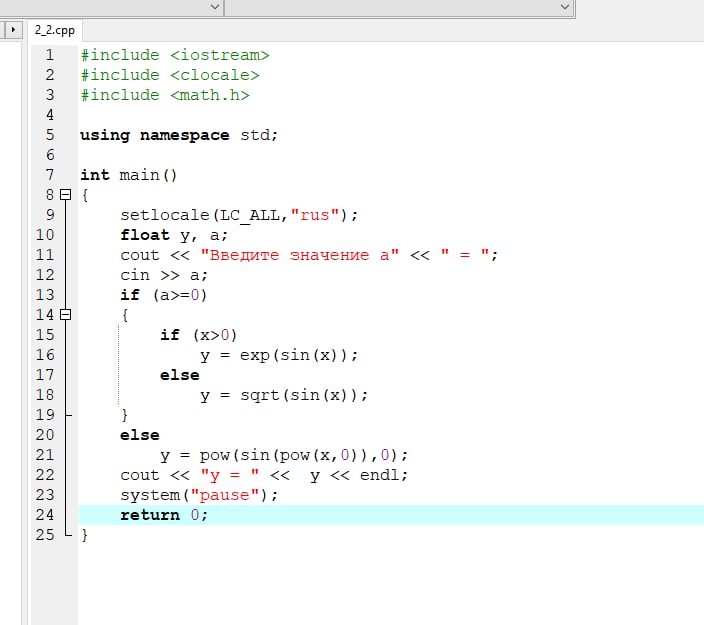Open the right function list dropdown arrow
The image size is (704, 625).
click(565, 7)
